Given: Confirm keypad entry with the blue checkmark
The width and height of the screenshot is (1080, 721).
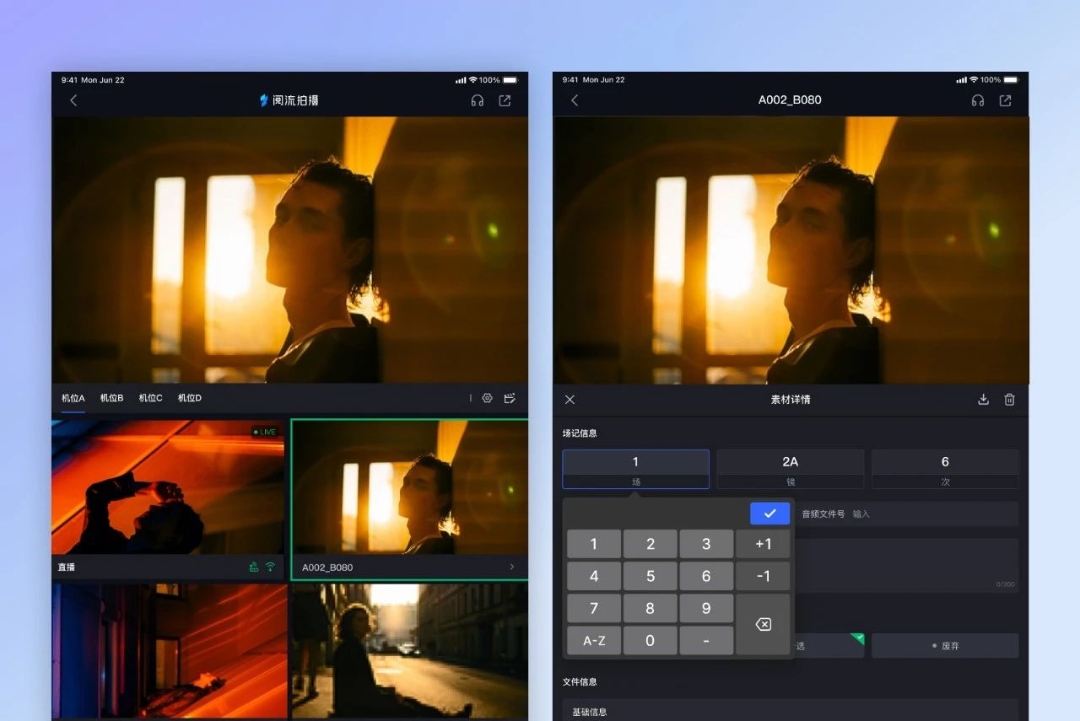Looking at the screenshot, I should (x=769, y=513).
